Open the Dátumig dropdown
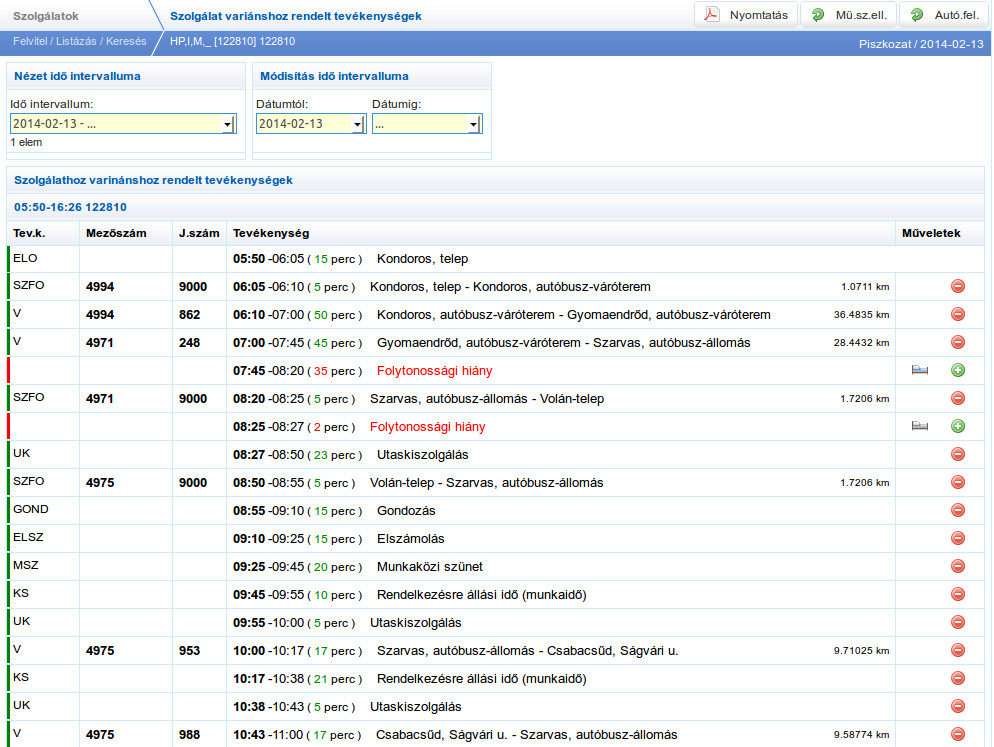 click(x=427, y=124)
